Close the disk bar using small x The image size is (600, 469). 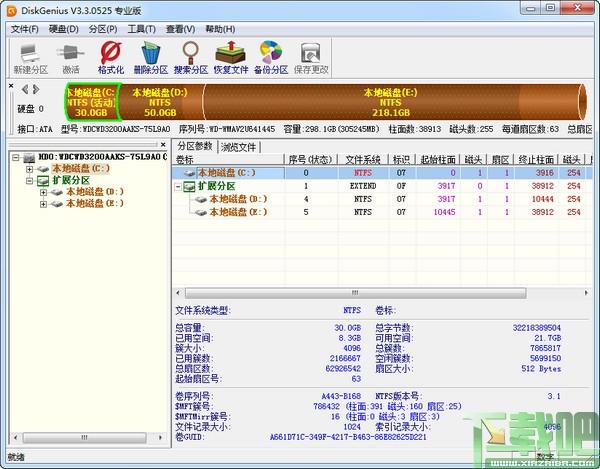coord(11,86)
